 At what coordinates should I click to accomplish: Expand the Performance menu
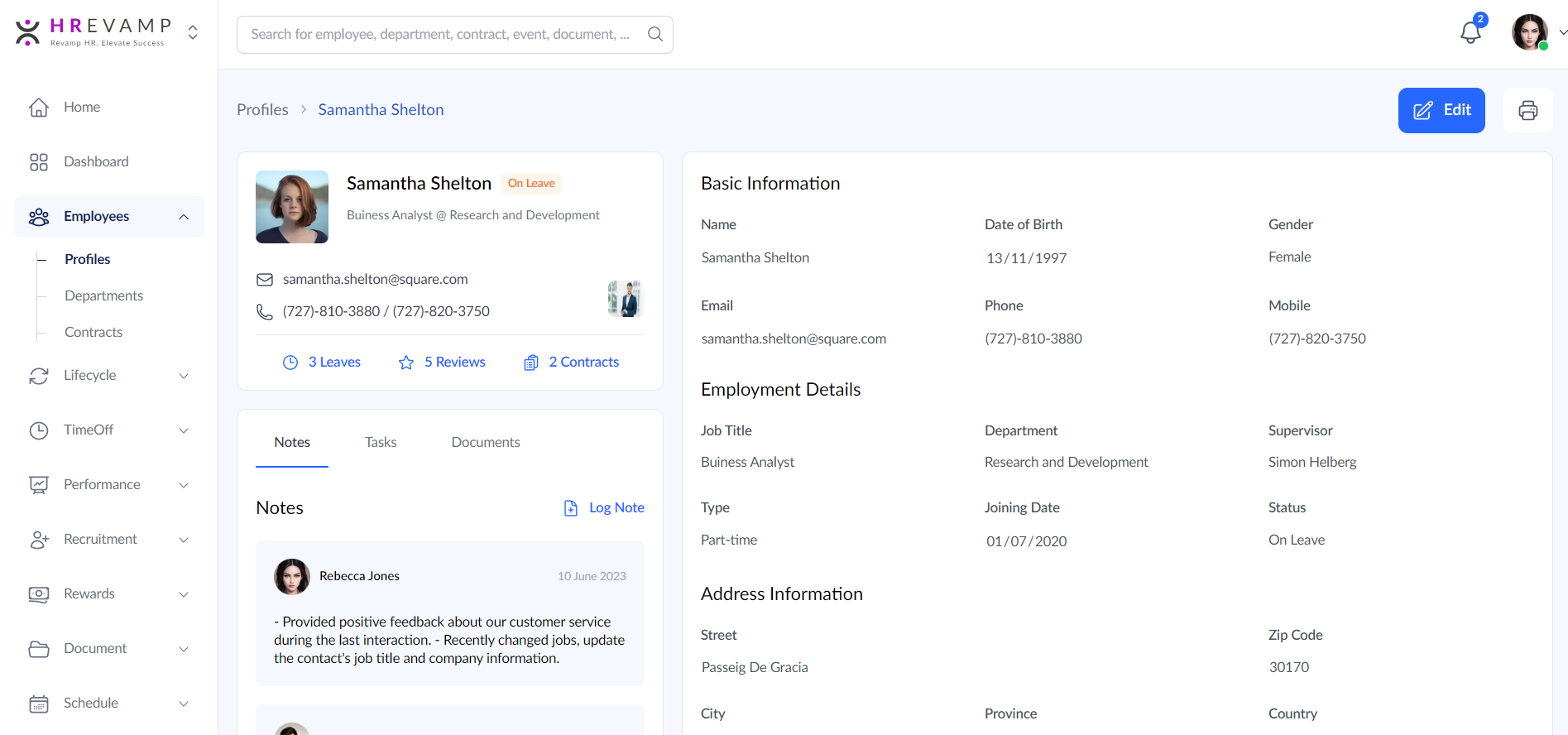(x=184, y=485)
